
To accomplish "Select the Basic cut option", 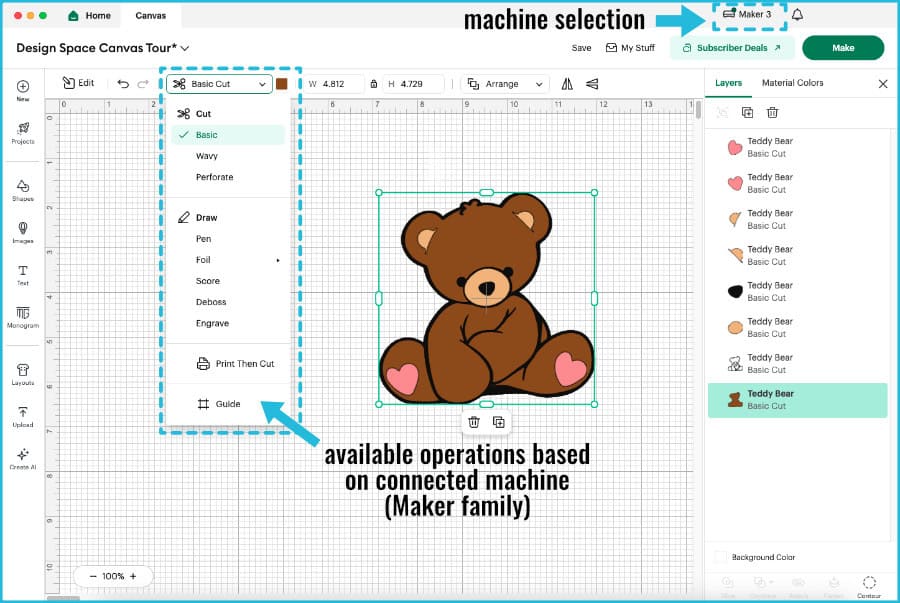I will pos(228,135).
